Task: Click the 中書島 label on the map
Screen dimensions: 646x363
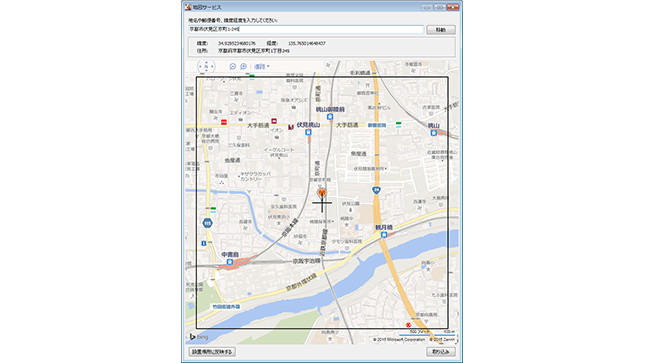Action: (230, 254)
